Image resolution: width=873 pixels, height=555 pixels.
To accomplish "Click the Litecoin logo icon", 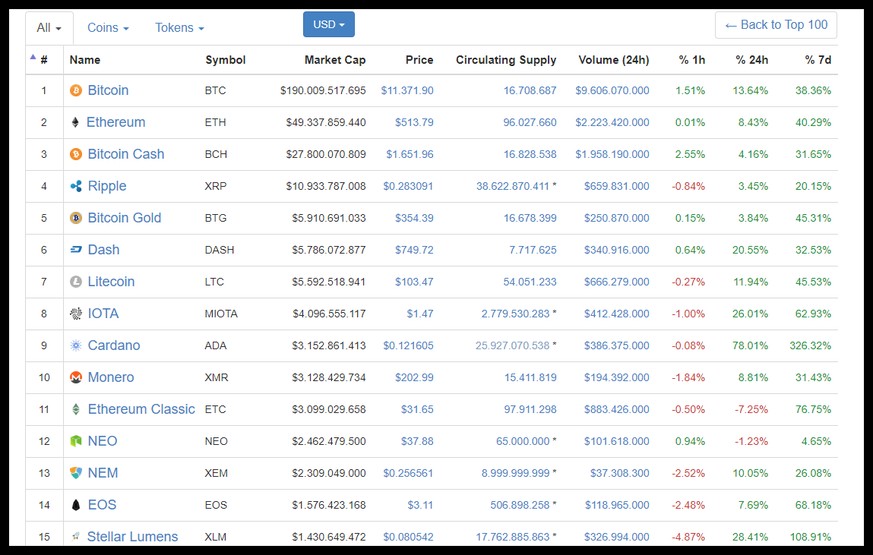I will tap(76, 282).
